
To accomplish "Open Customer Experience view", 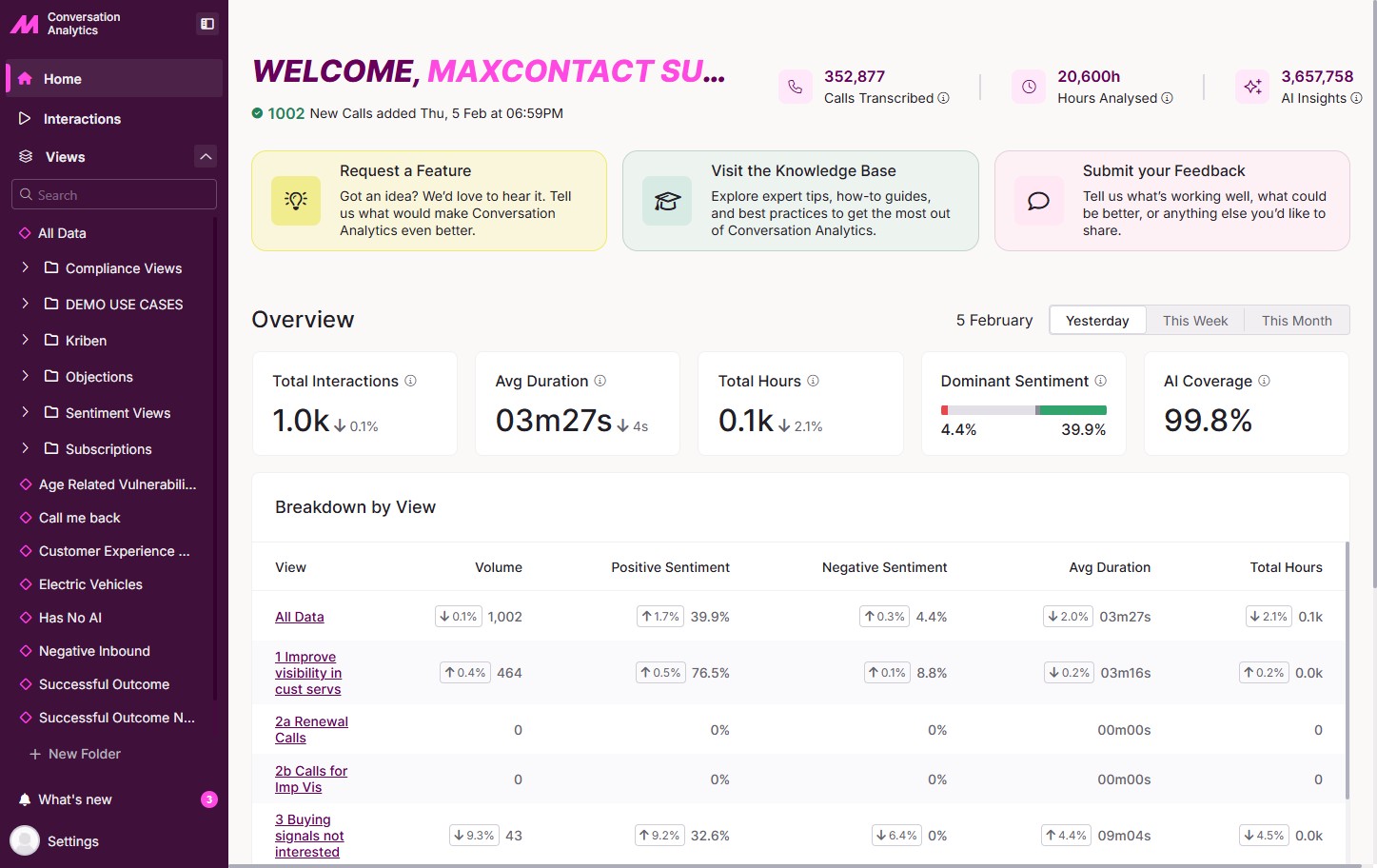I will [114, 551].
